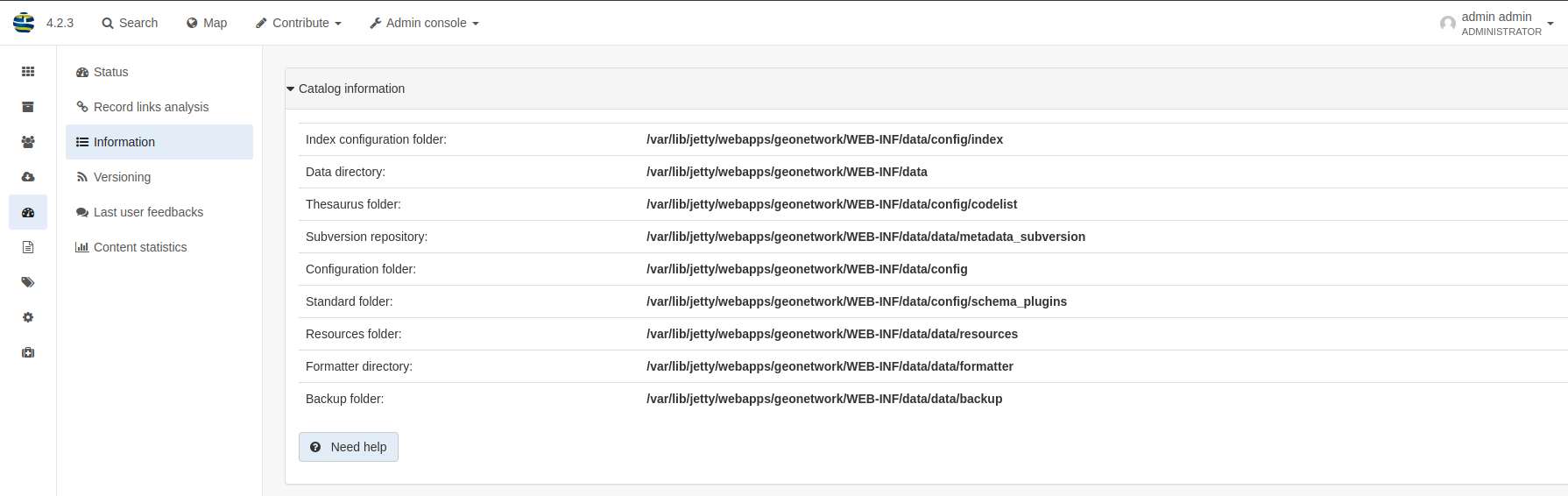The image size is (1568, 496).
Task: Open the summary grid icon in sidebar
Action: click(28, 72)
